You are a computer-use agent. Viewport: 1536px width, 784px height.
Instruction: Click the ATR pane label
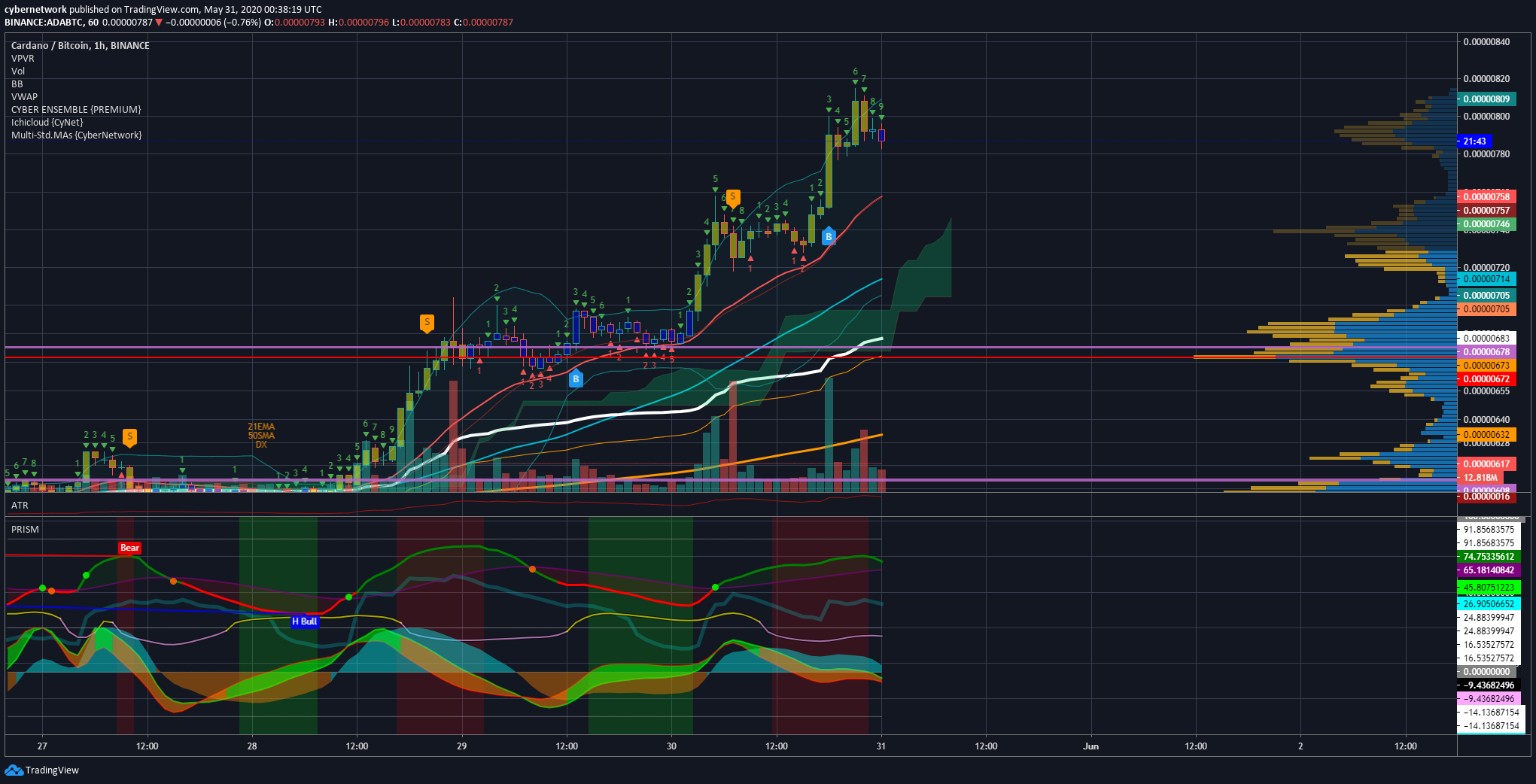tap(20, 506)
